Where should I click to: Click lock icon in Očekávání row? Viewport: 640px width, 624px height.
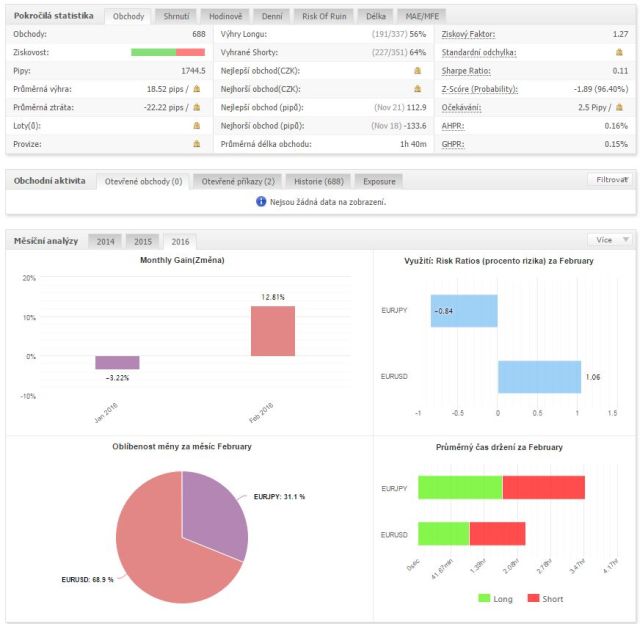point(619,107)
